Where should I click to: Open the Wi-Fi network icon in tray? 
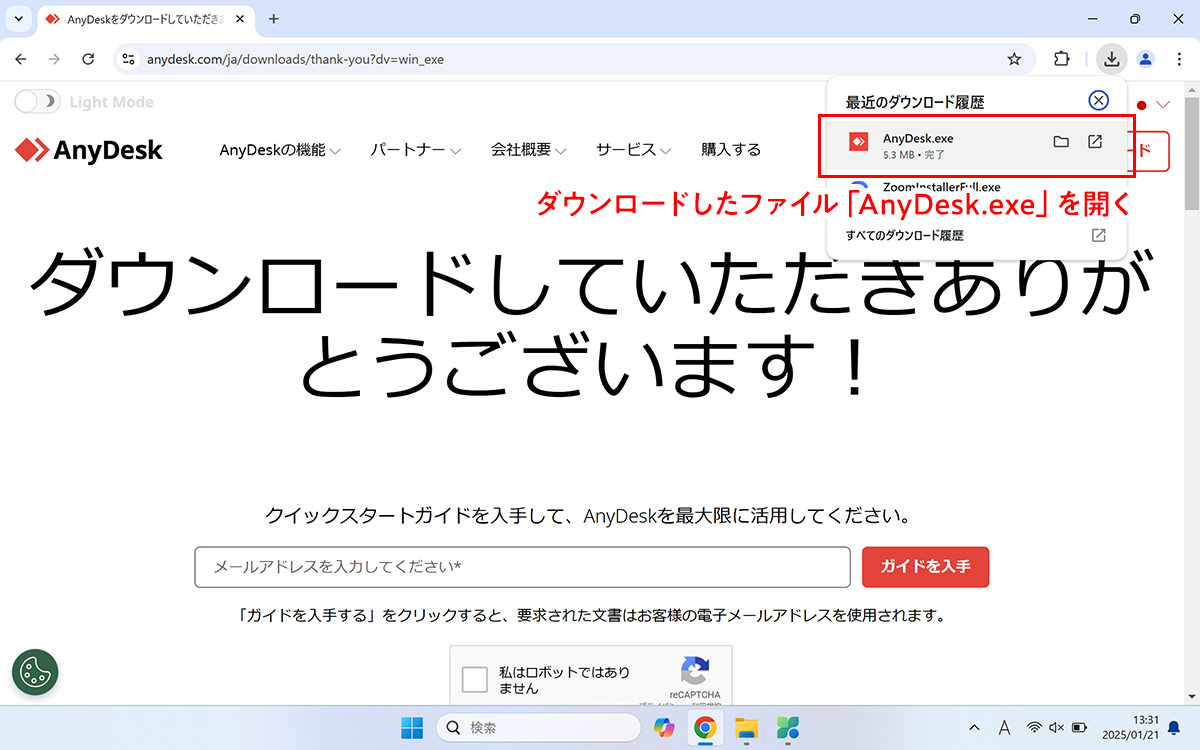[1035, 727]
